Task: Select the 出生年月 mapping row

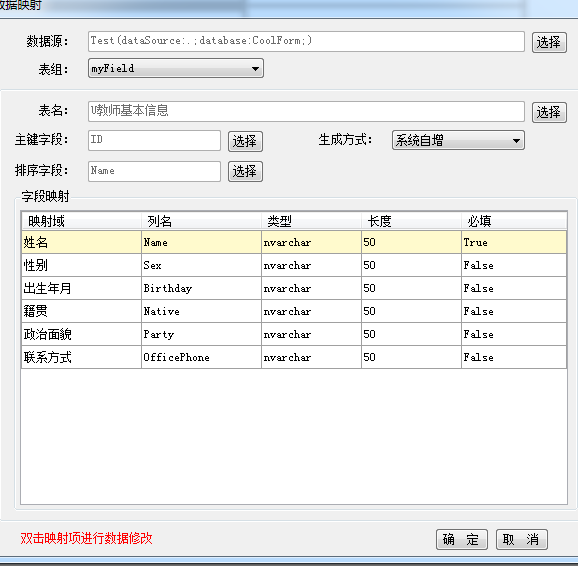Action: [x=294, y=288]
